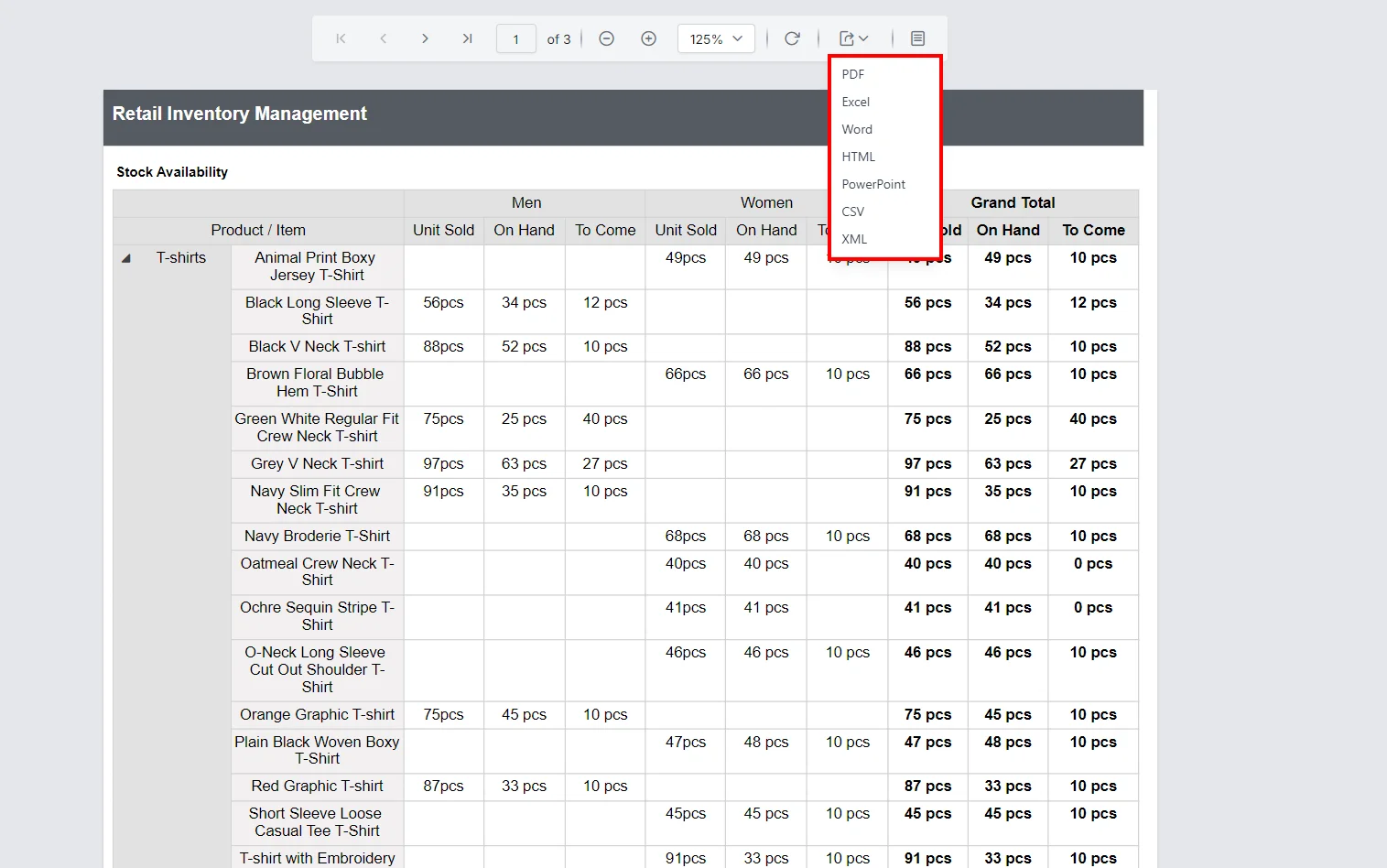Choose HTML export format
The height and width of the screenshot is (868, 1387).
tap(858, 157)
